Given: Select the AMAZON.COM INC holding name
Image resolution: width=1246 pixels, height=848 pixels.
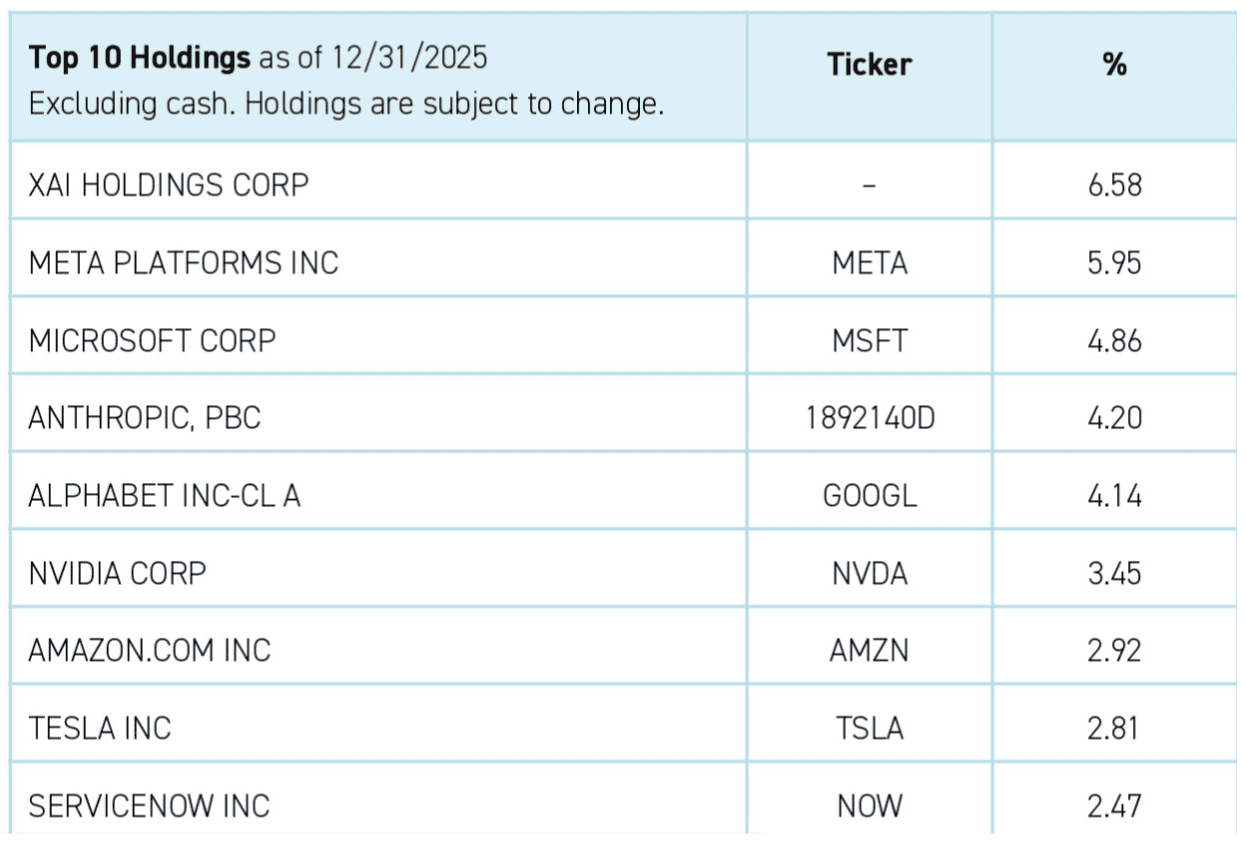Looking at the screenshot, I should [x=150, y=651].
